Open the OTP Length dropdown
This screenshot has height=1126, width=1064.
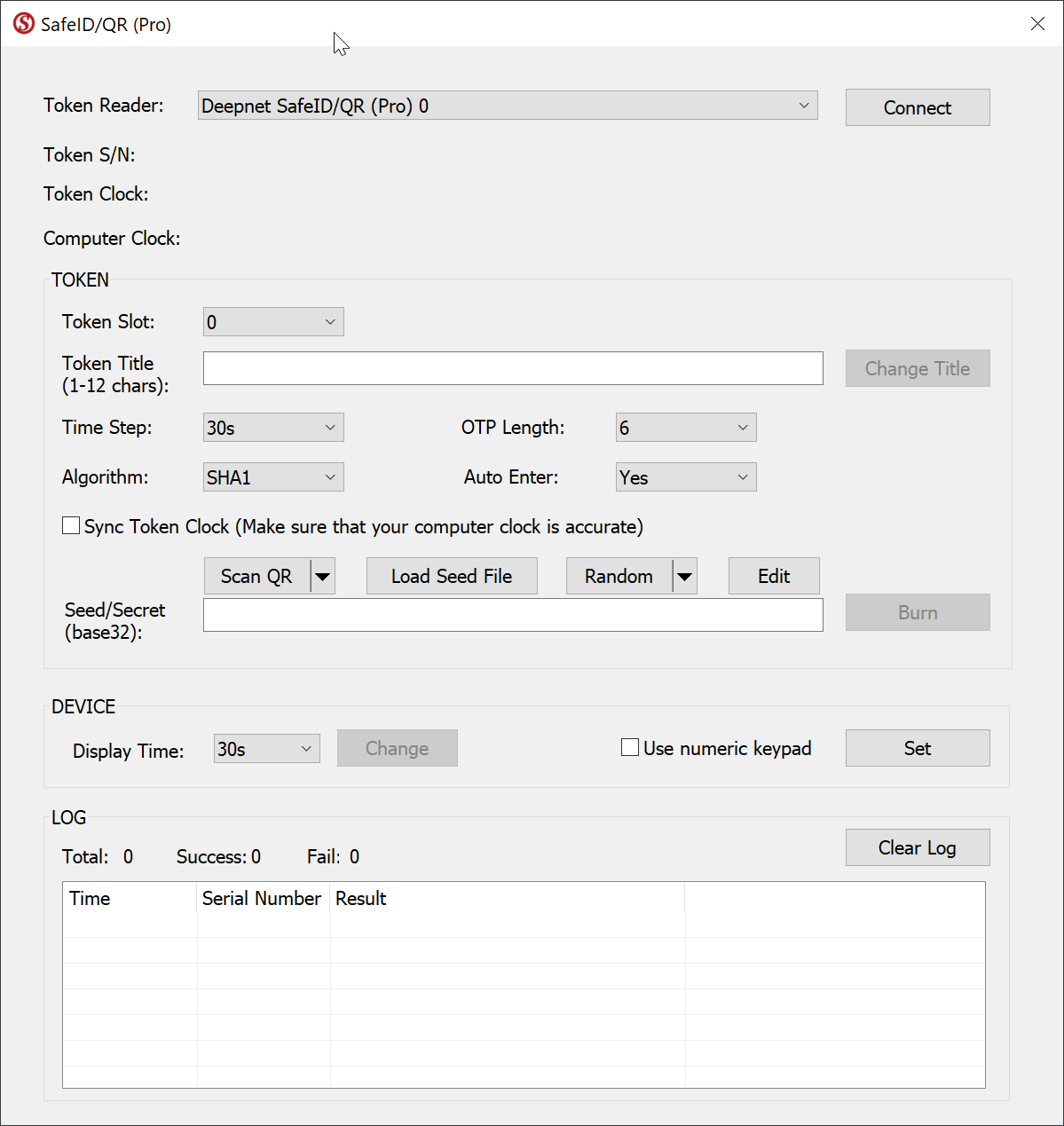[x=686, y=428]
